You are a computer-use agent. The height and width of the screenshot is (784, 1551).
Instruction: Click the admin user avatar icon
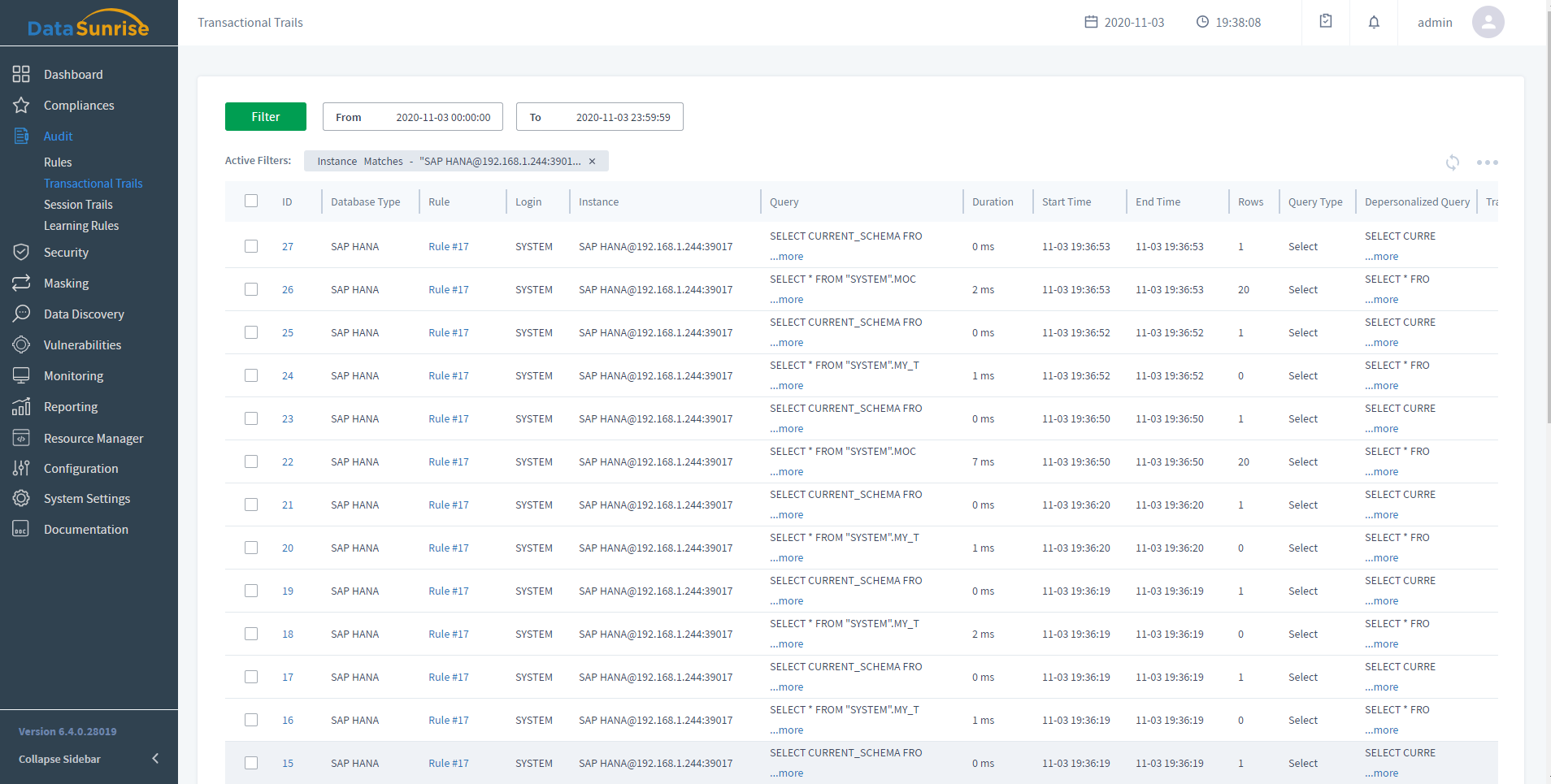click(x=1488, y=22)
